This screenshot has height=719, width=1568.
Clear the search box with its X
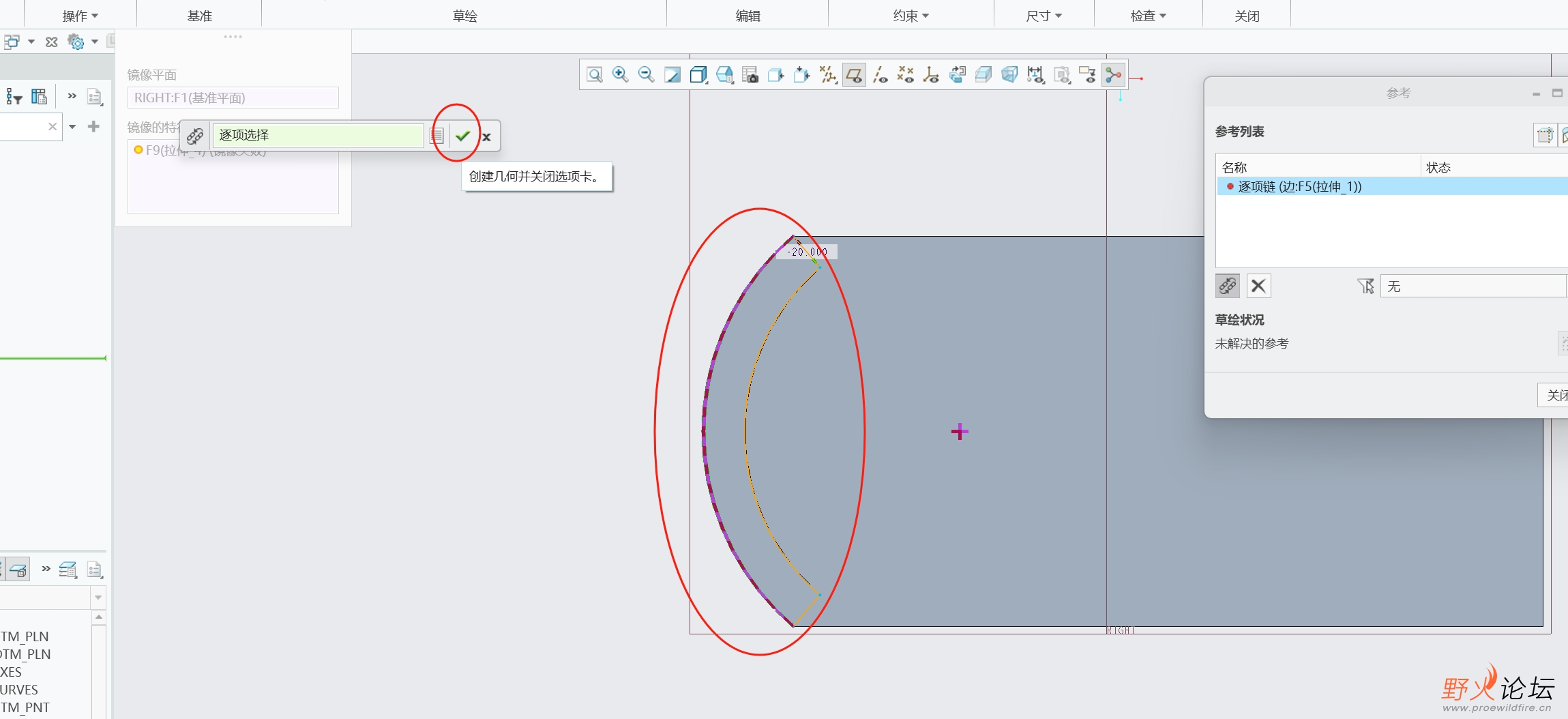pos(52,126)
